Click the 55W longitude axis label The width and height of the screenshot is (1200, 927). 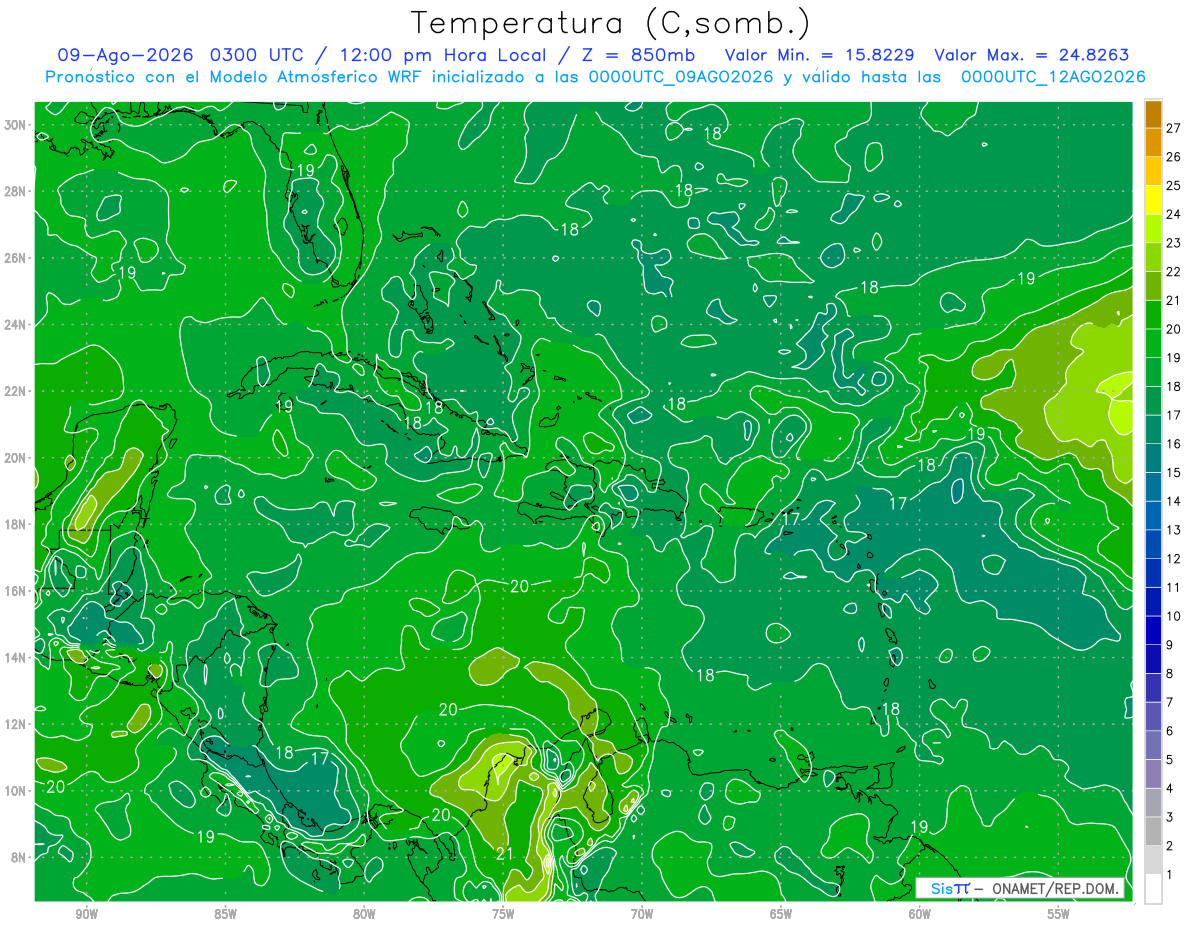[1059, 914]
